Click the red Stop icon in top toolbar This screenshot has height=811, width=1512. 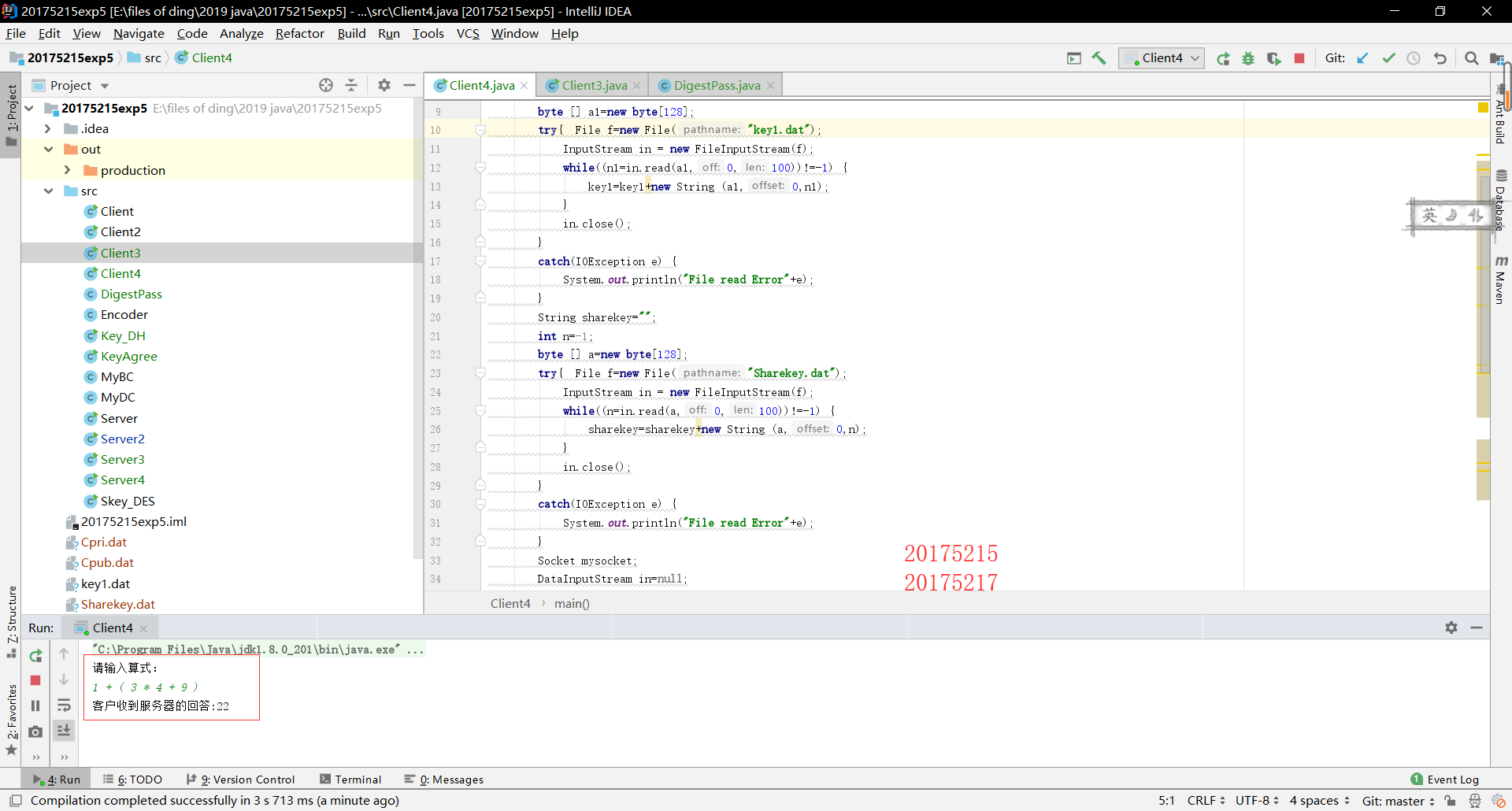coord(1299,58)
